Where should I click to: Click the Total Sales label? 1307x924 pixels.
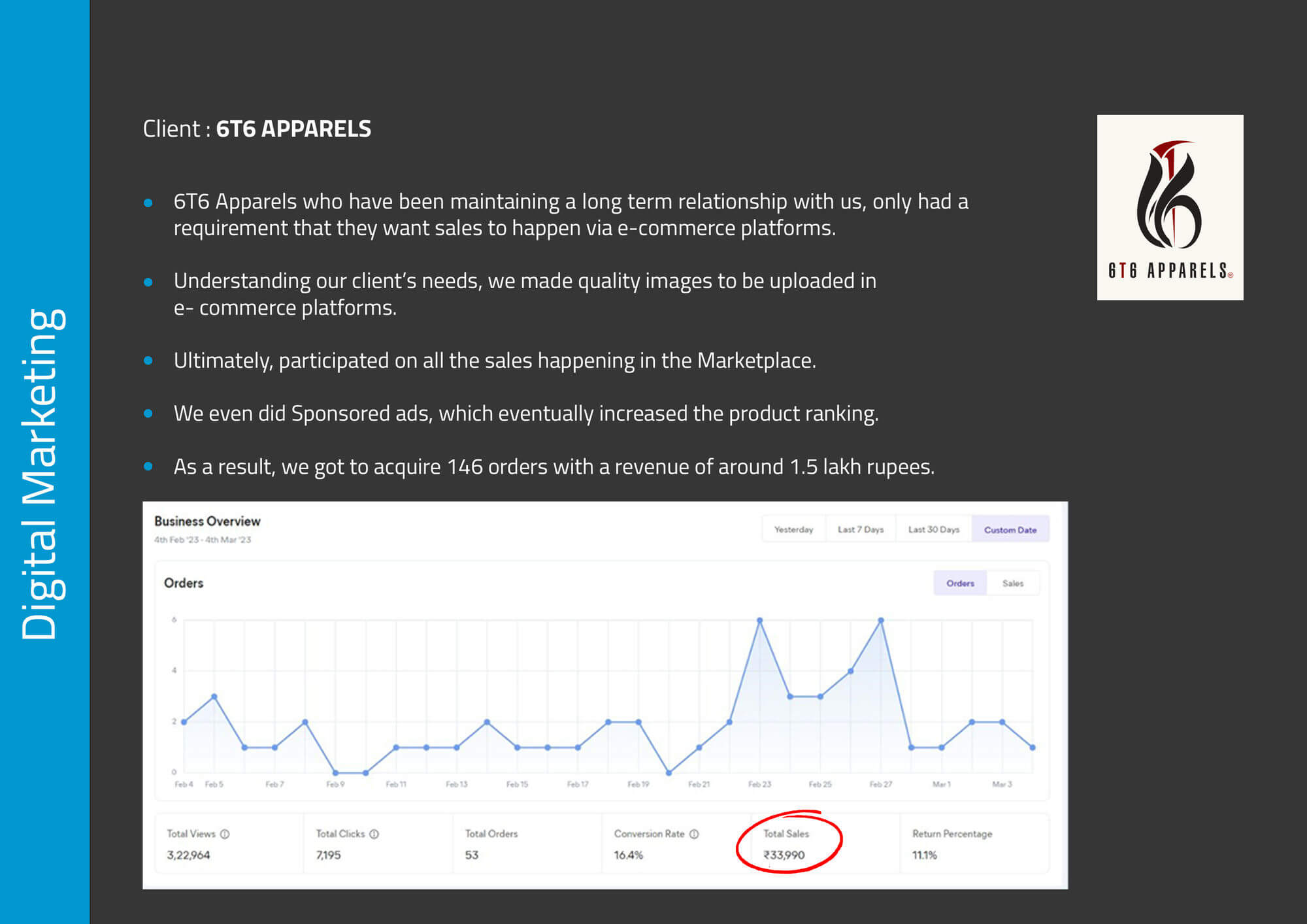(786, 834)
